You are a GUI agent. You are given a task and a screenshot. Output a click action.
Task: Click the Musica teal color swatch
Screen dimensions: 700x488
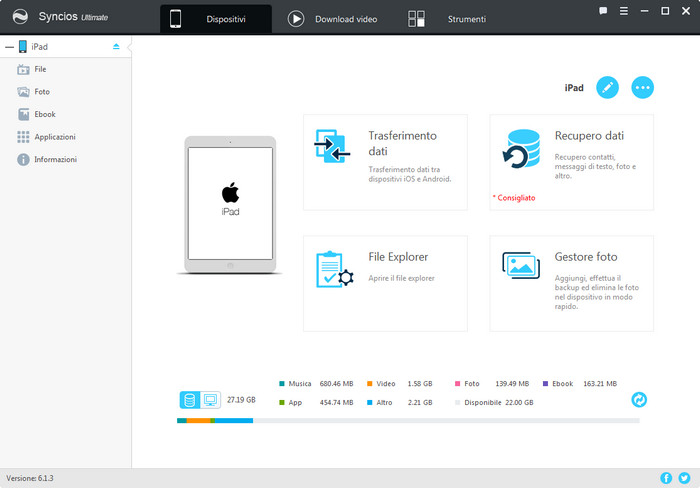[282, 384]
